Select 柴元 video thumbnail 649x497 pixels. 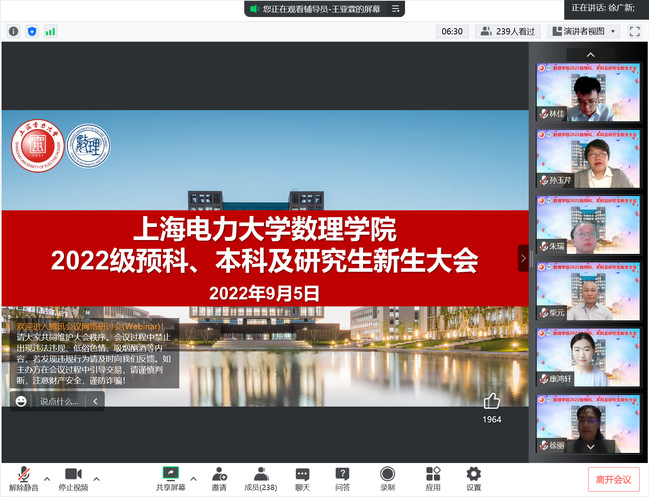pos(588,291)
